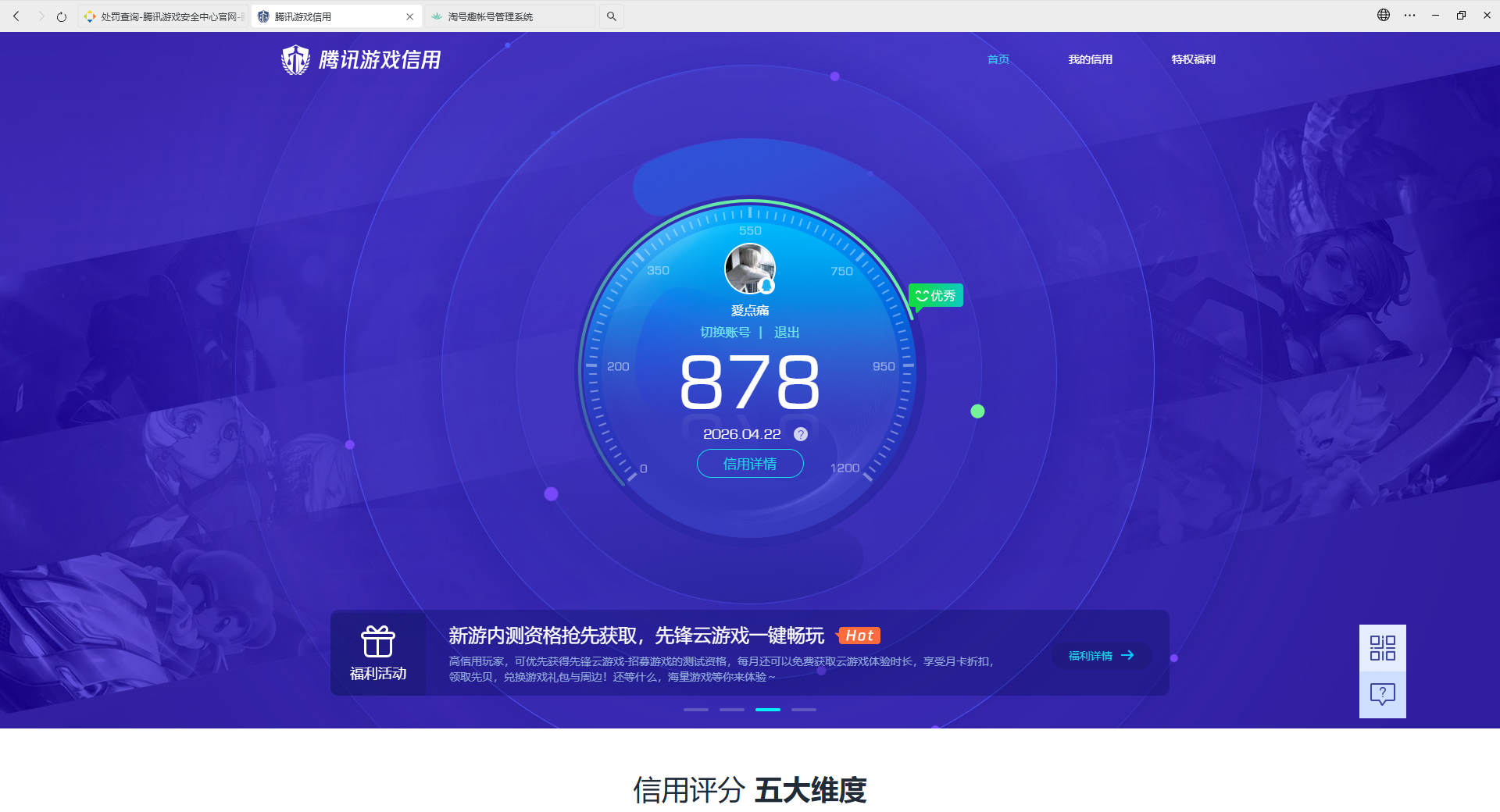Switch to the 我的信用 menu item
The height and width of the screenshot is (812, 1500).
[x=1091, y=59]
